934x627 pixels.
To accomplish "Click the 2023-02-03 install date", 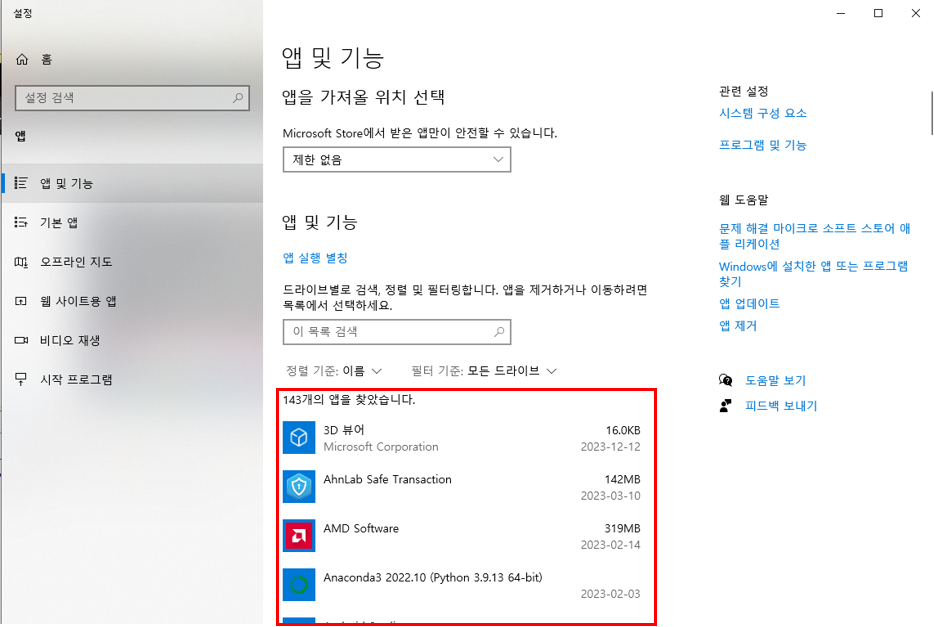I will pos(611,594).
